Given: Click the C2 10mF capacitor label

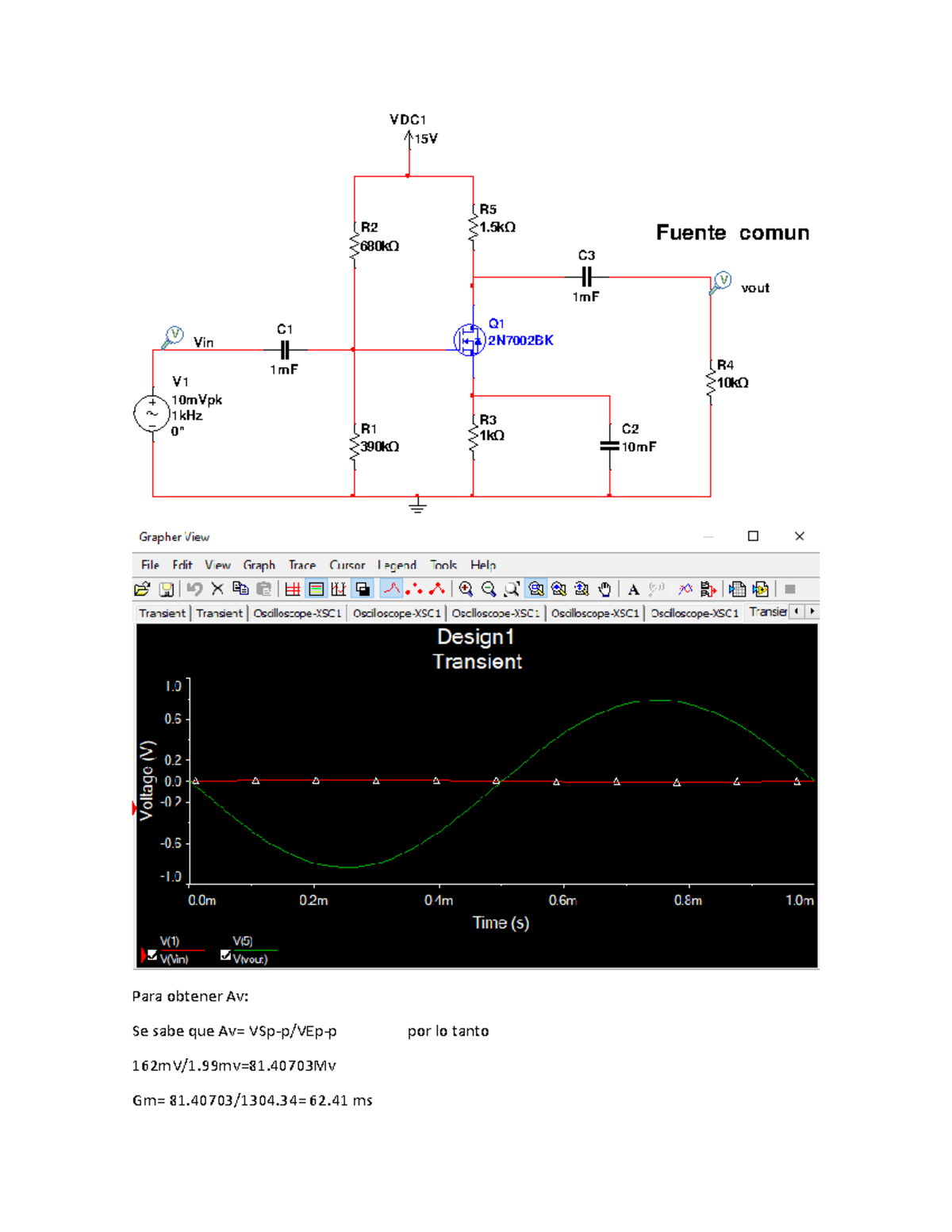Looking at the screenshot, I should coord(639,438).
